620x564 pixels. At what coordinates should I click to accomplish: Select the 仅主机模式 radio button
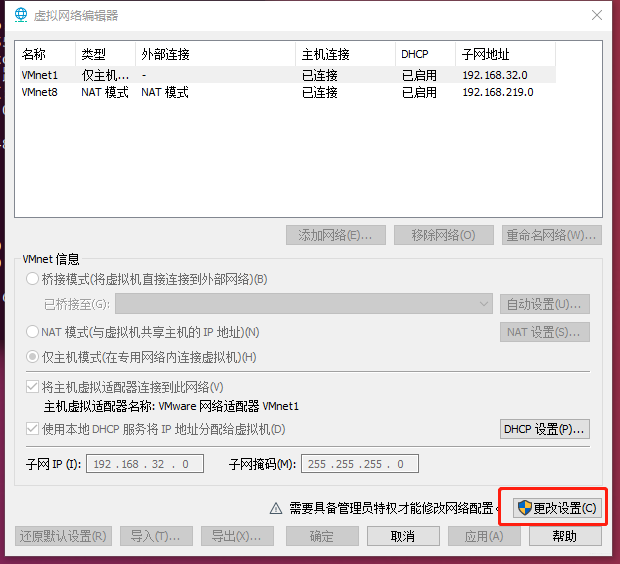pos(32,357)
